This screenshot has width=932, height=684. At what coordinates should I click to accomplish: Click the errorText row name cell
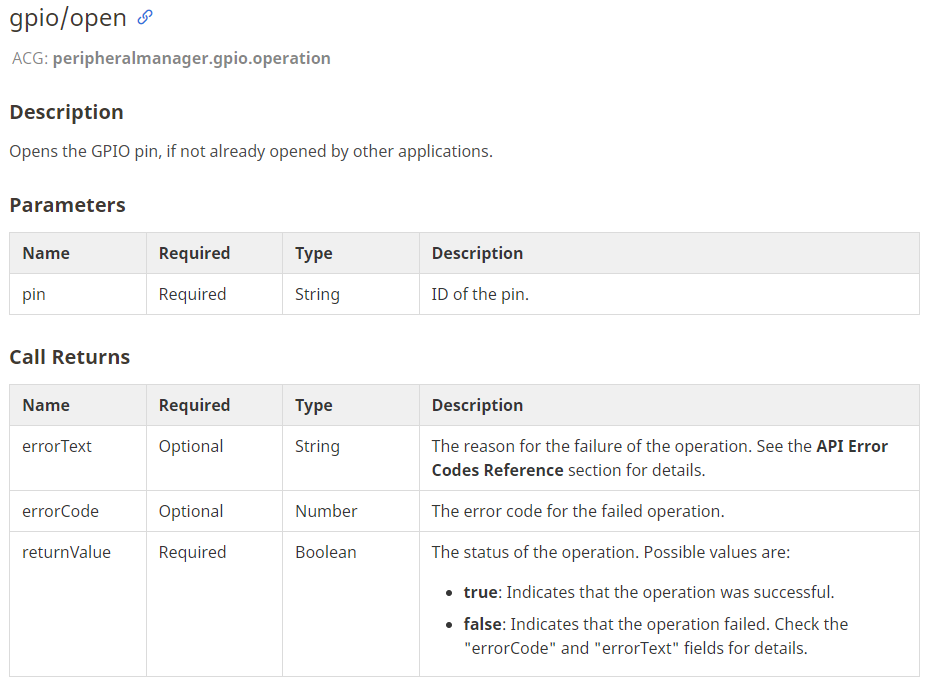(x=78, y=458)
